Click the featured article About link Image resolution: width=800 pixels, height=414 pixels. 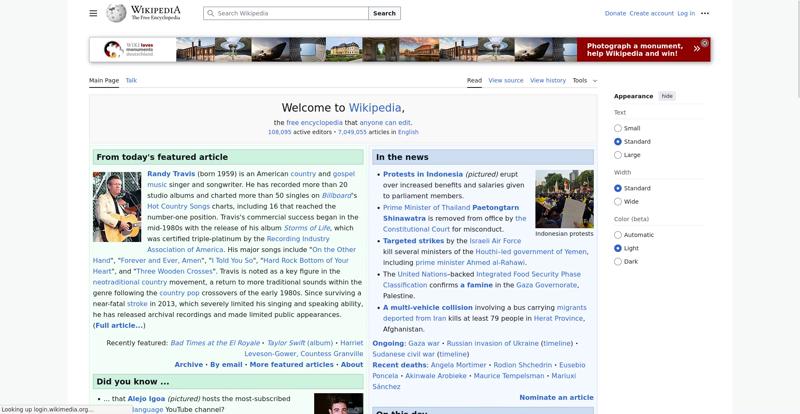pos(352,365)
